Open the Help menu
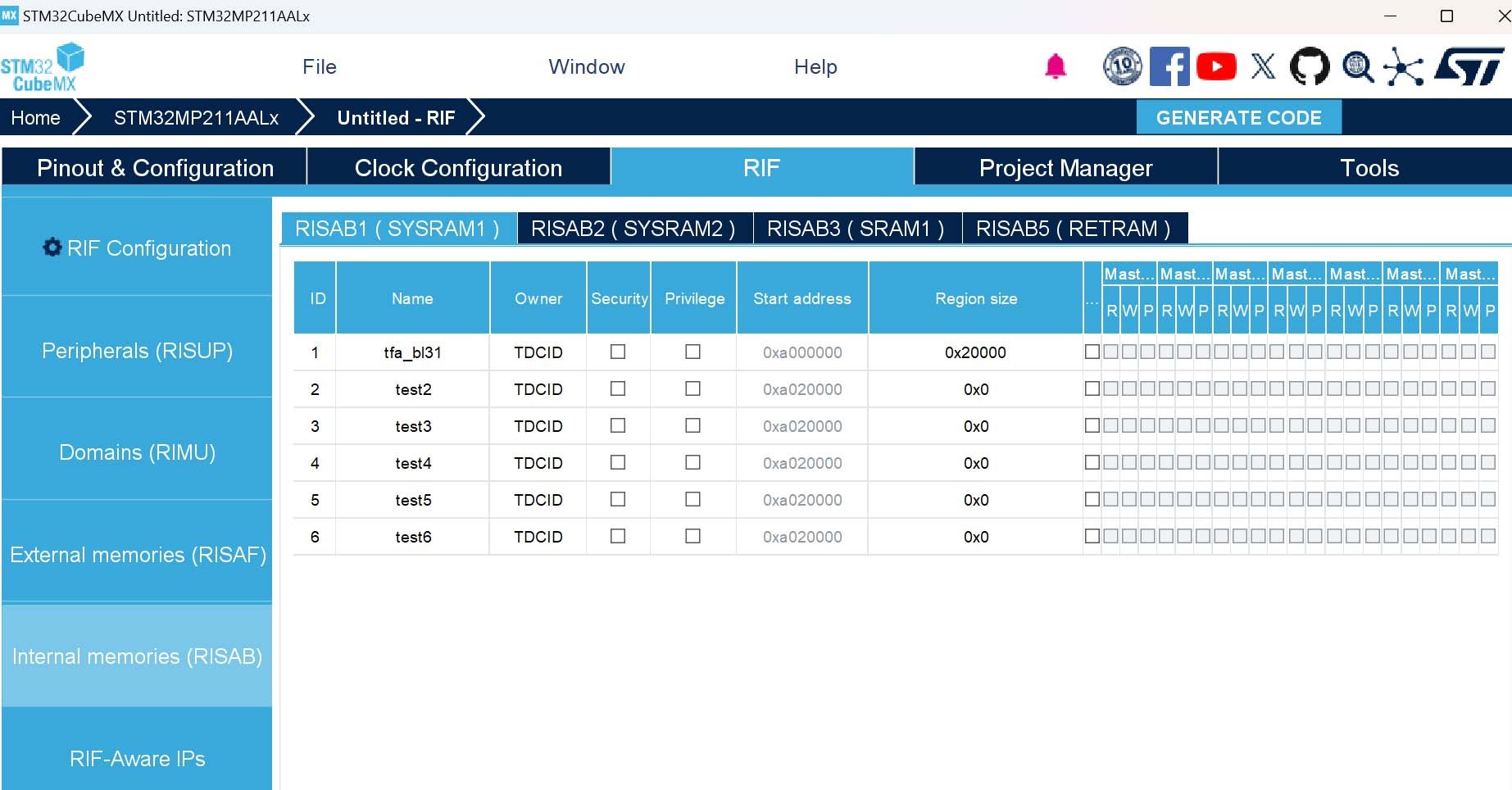Image resolution: width=1512 pixels, height=790 pixels. tap(815, 67)
